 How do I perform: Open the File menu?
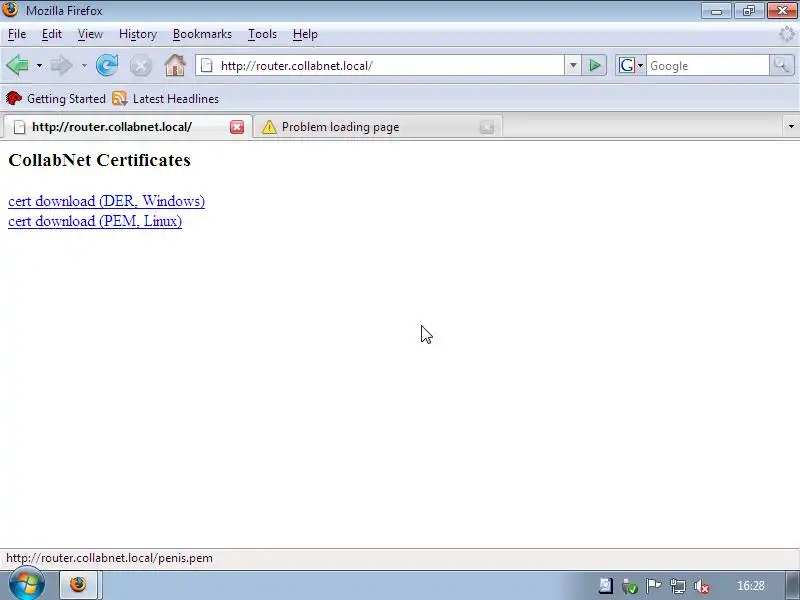click(17, 34)
